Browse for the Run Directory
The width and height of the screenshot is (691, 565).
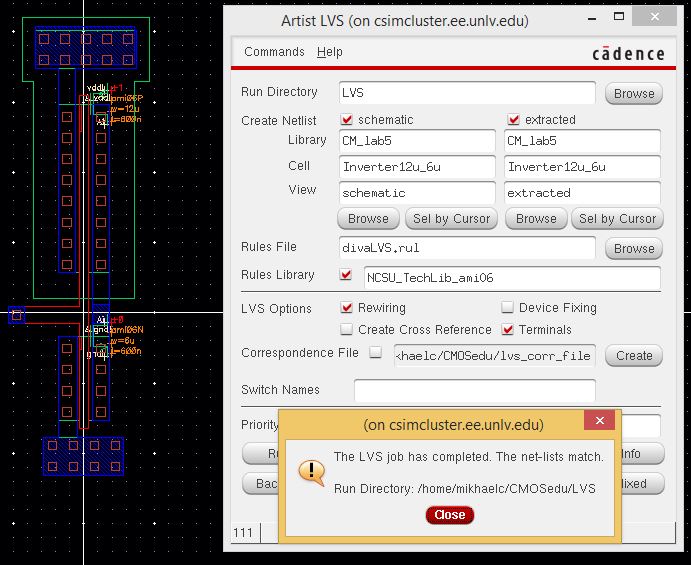pyautogui.click(x=634, y=93)
